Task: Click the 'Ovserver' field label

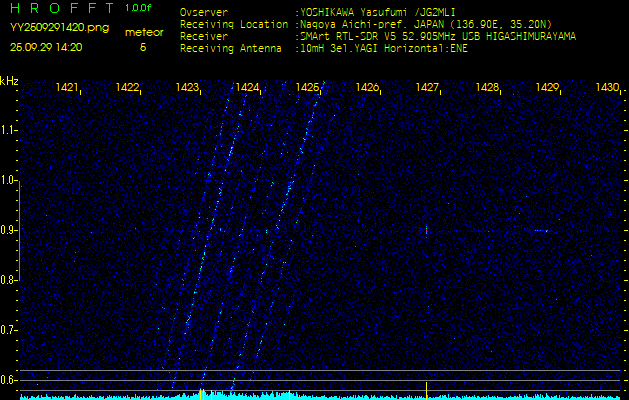Action: tap(204, 12)
